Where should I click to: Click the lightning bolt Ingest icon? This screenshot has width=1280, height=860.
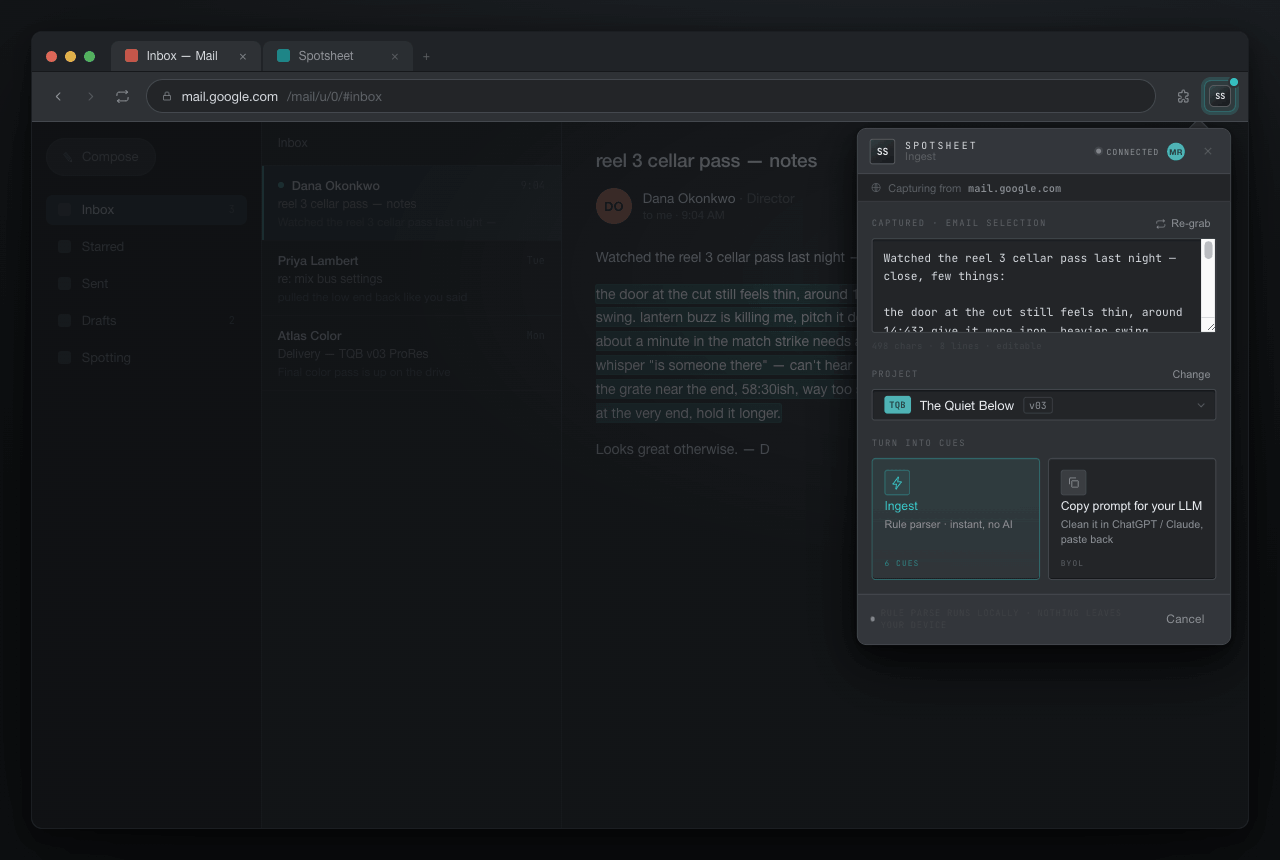tap(897, 482)
